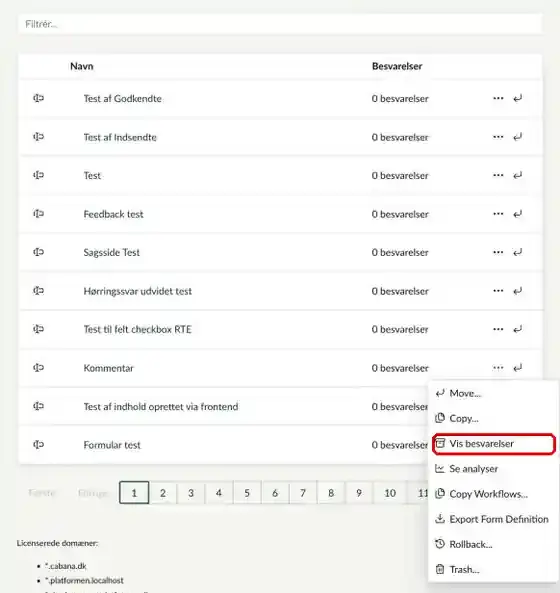Close the three-dots menu on the Kommentar row
This screenshot has width=560, height=593.
tap(498, 368)
